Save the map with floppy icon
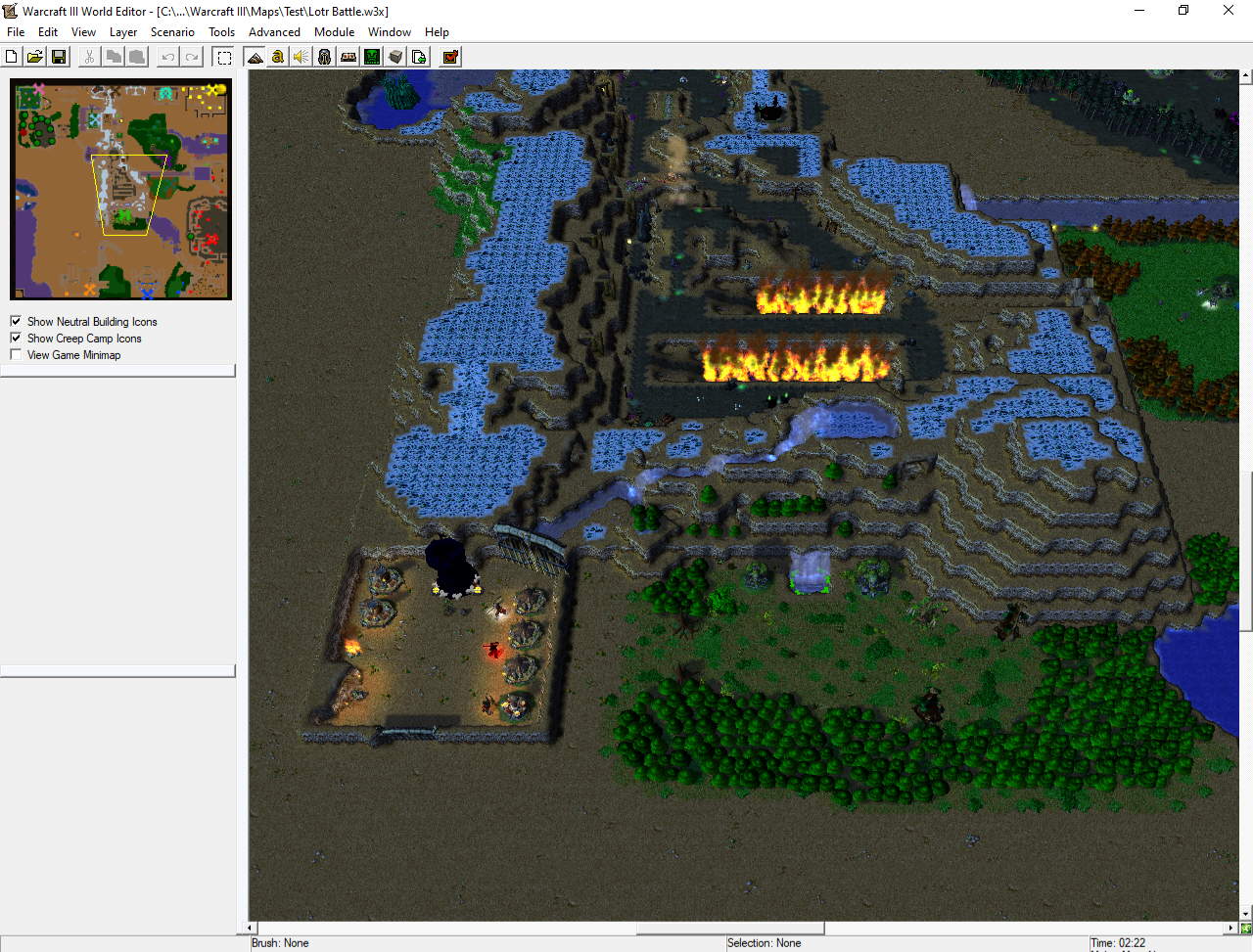This screenshot has height=952, width=1253. (x=59, y=57)
